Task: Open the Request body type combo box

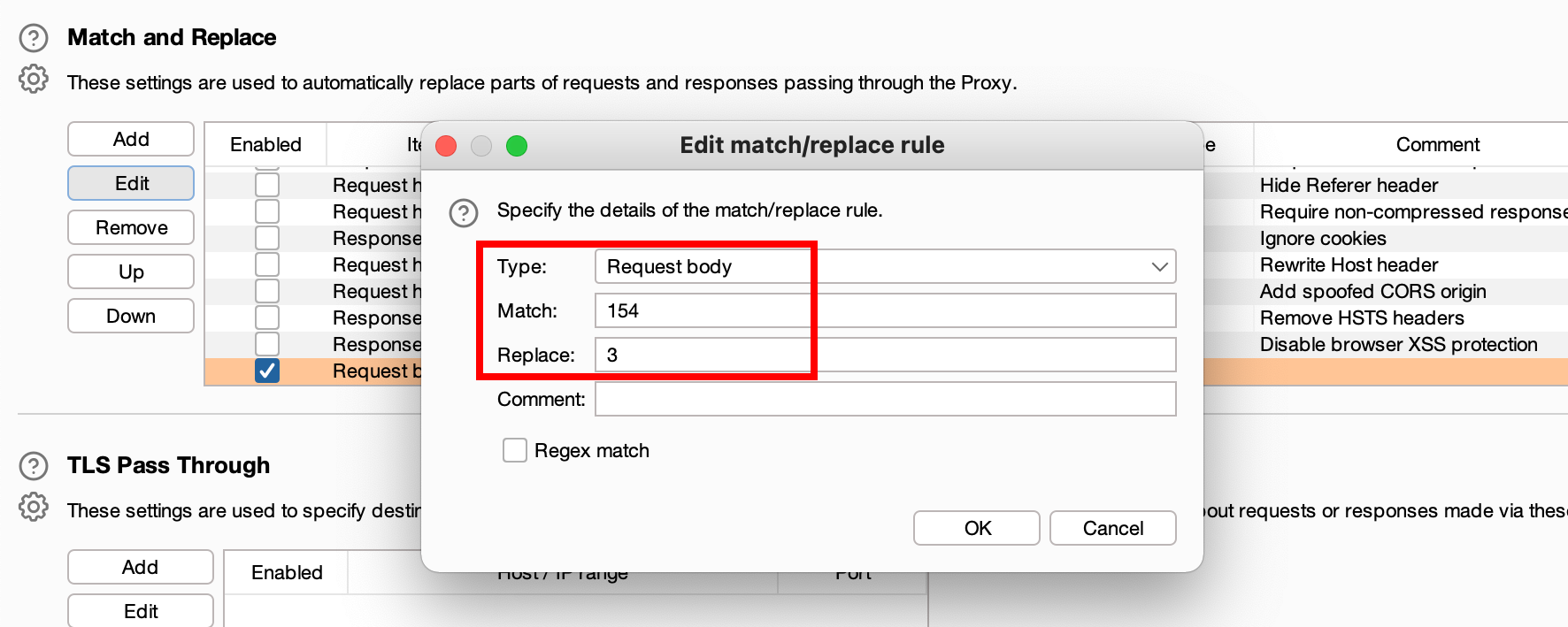Action: [x=886, y=266]
